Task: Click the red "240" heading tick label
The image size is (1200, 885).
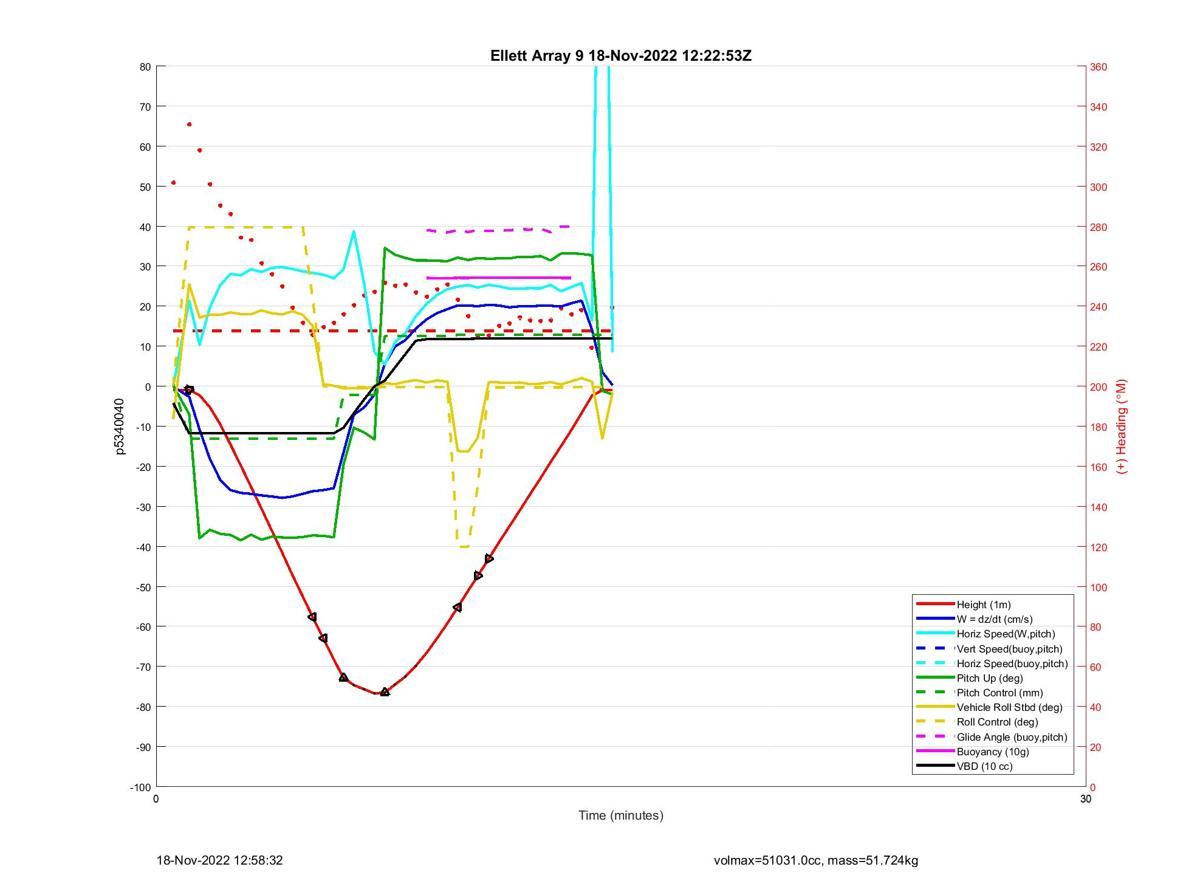Action: [x=1098, y=307]
